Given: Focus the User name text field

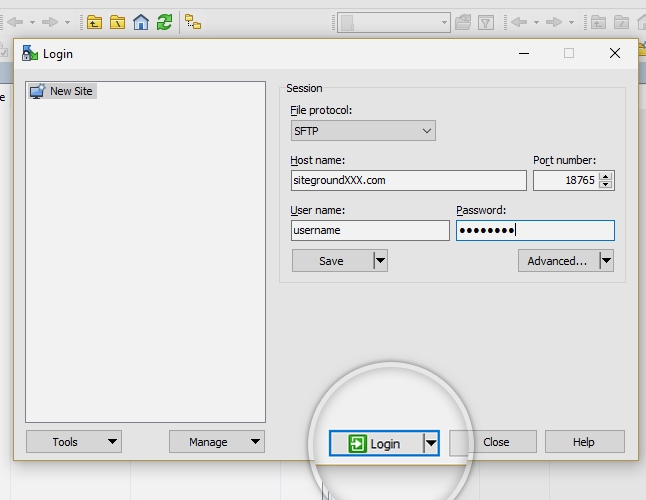Looking at the screenshot, I should 370,230.
